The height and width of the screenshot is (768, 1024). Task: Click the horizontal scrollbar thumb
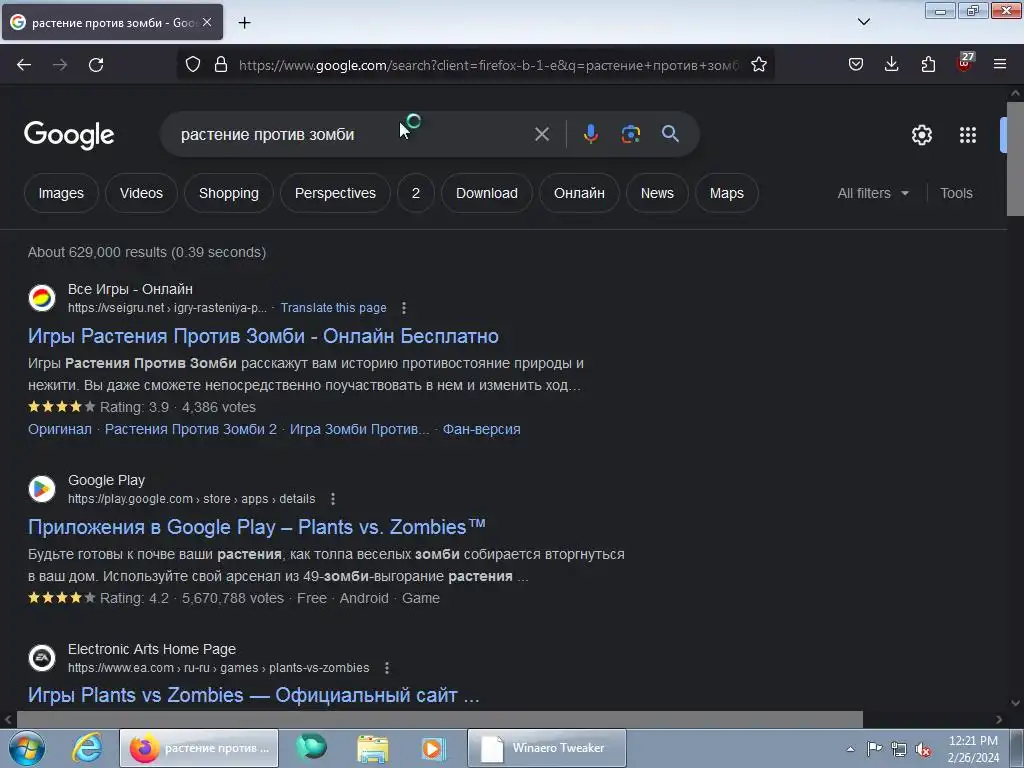(x=440, y=719)
